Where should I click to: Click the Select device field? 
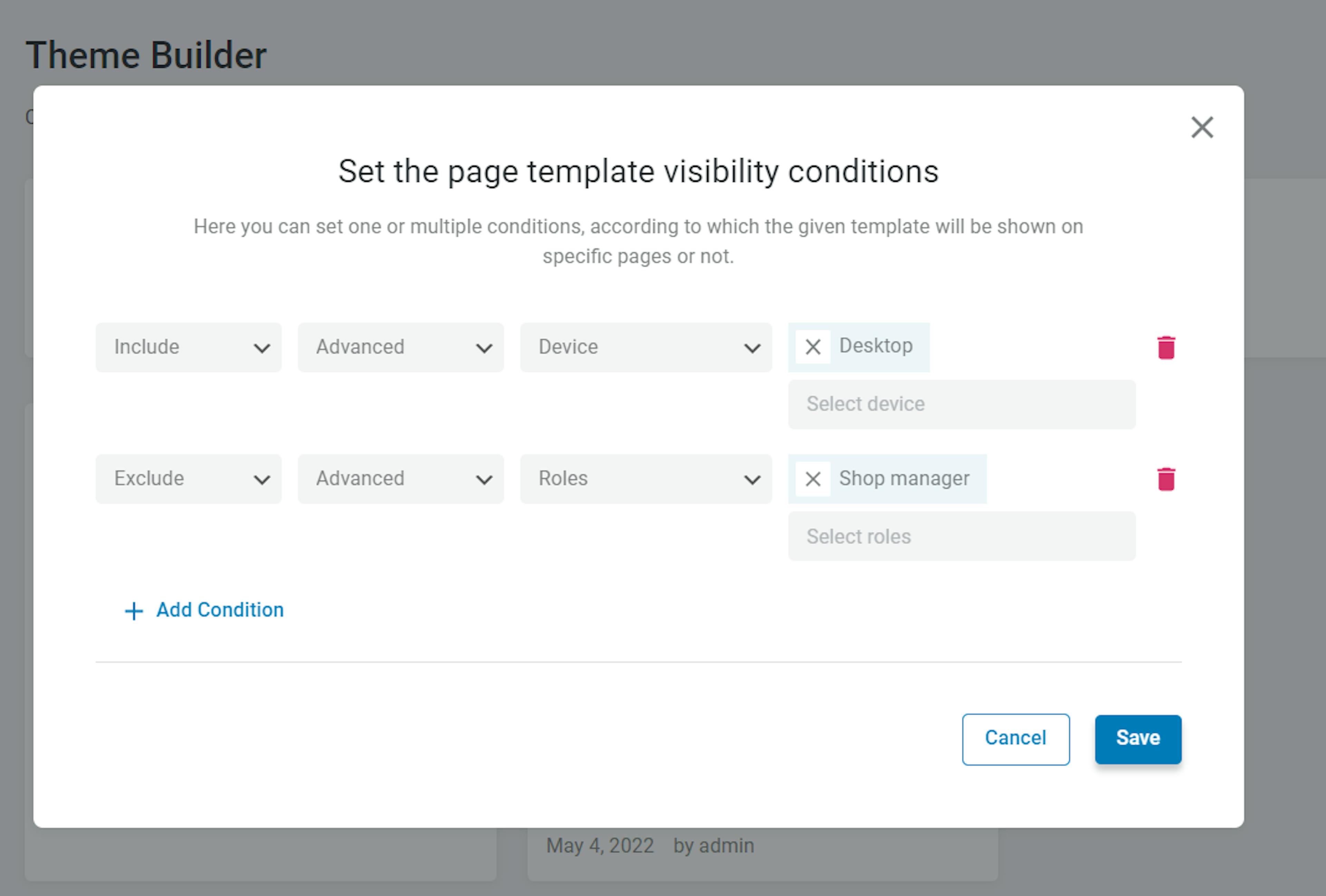(961, 404)
